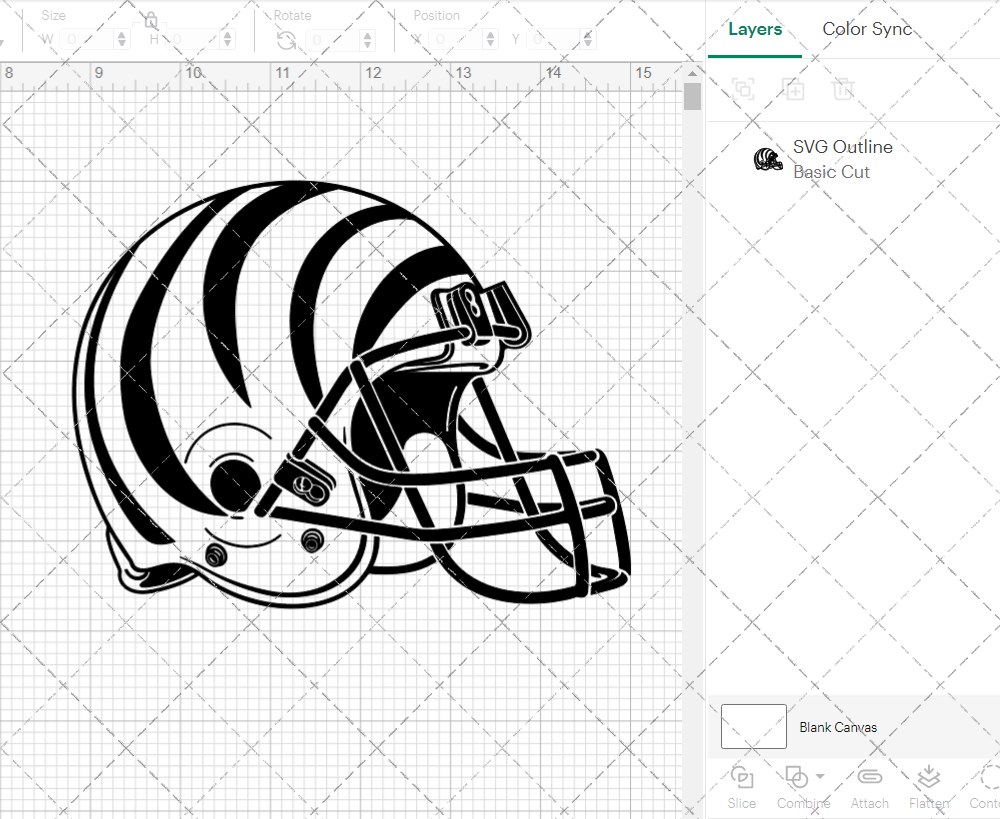
Task: Click the vertical scrollbar thumb
Action: (x=693, y=97)
